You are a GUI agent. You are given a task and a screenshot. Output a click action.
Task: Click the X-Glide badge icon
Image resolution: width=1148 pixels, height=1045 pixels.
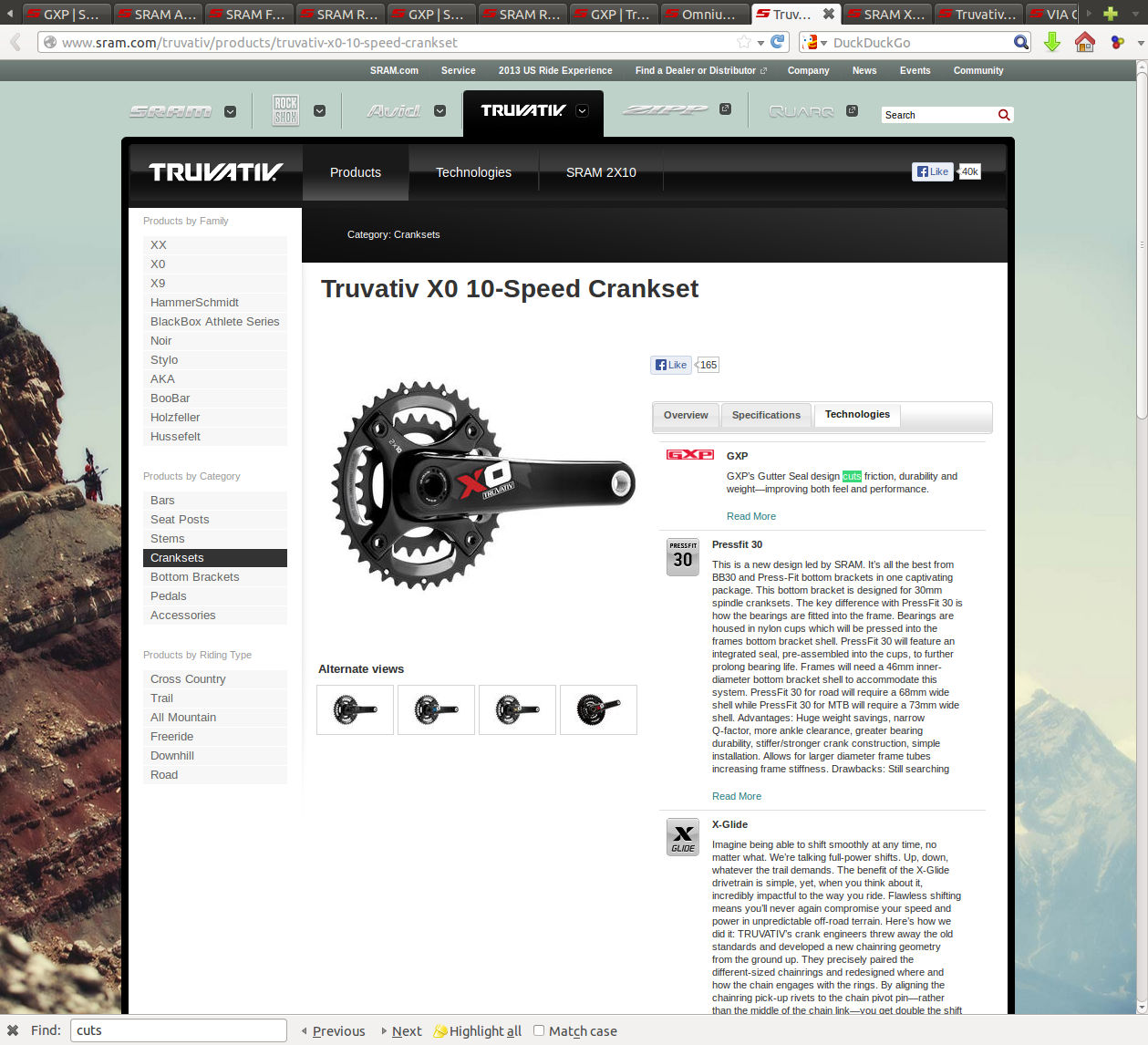coord(683,837)
